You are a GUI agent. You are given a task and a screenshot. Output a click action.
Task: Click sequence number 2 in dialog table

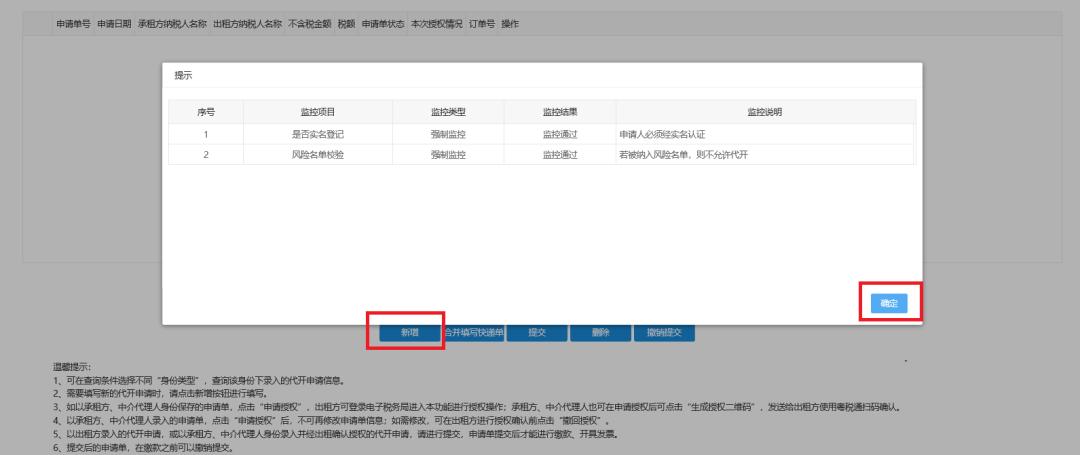(x=206, y=155)
